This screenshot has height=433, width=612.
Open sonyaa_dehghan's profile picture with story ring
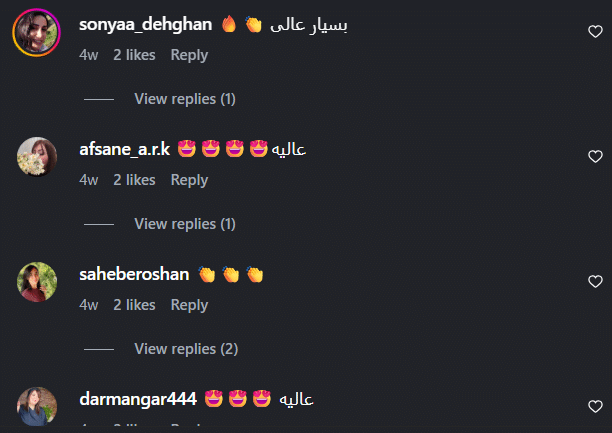[x=36, y=32]
